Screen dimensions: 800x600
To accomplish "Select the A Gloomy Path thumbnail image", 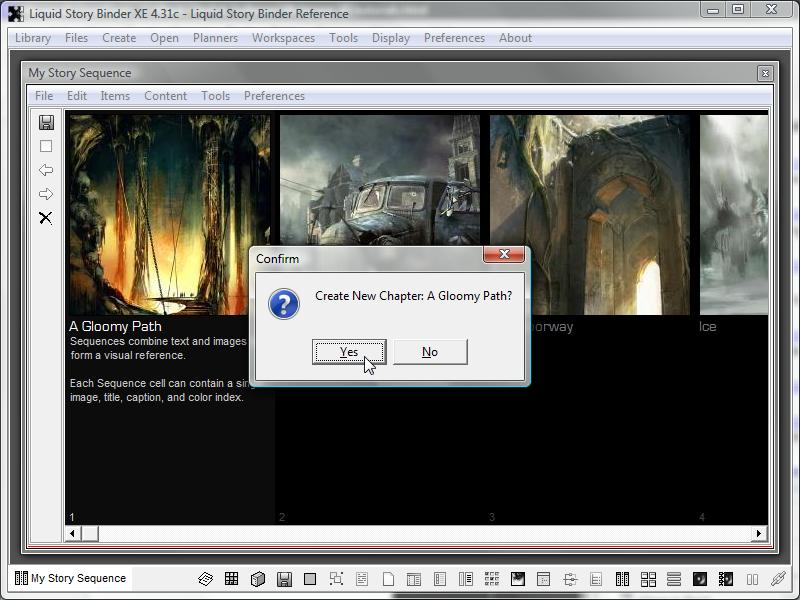I will click(x=168, y=214).
